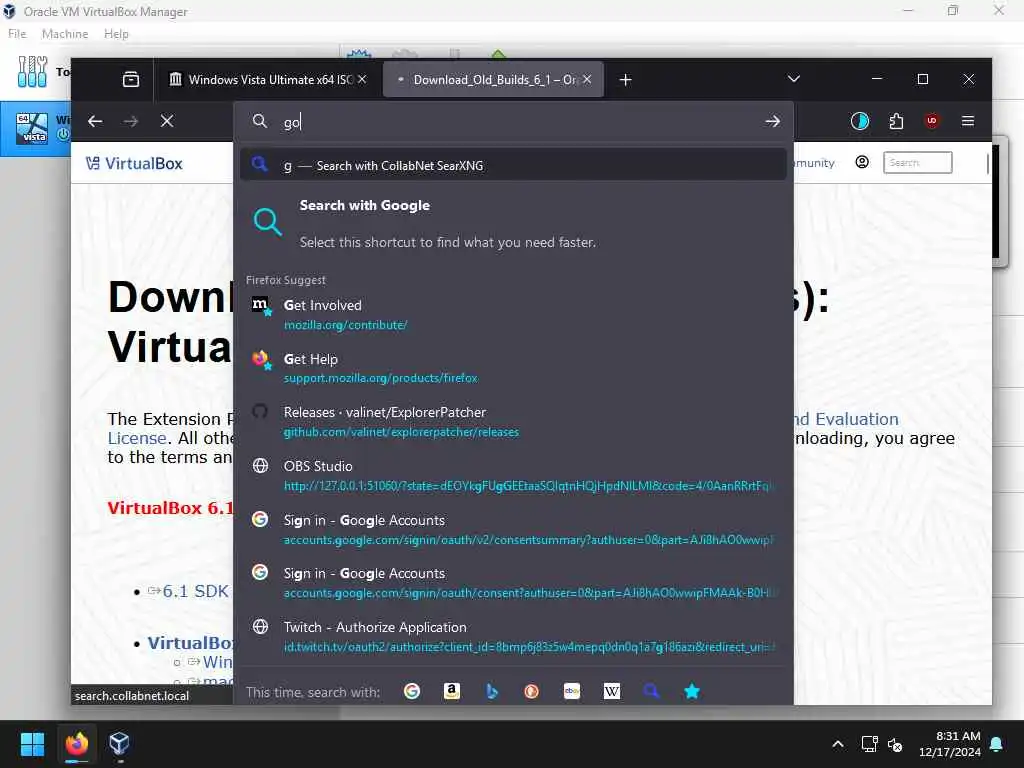Search this time with eBay icon
The width and height of the screenshot is (1024, 768).
point(571,691)
